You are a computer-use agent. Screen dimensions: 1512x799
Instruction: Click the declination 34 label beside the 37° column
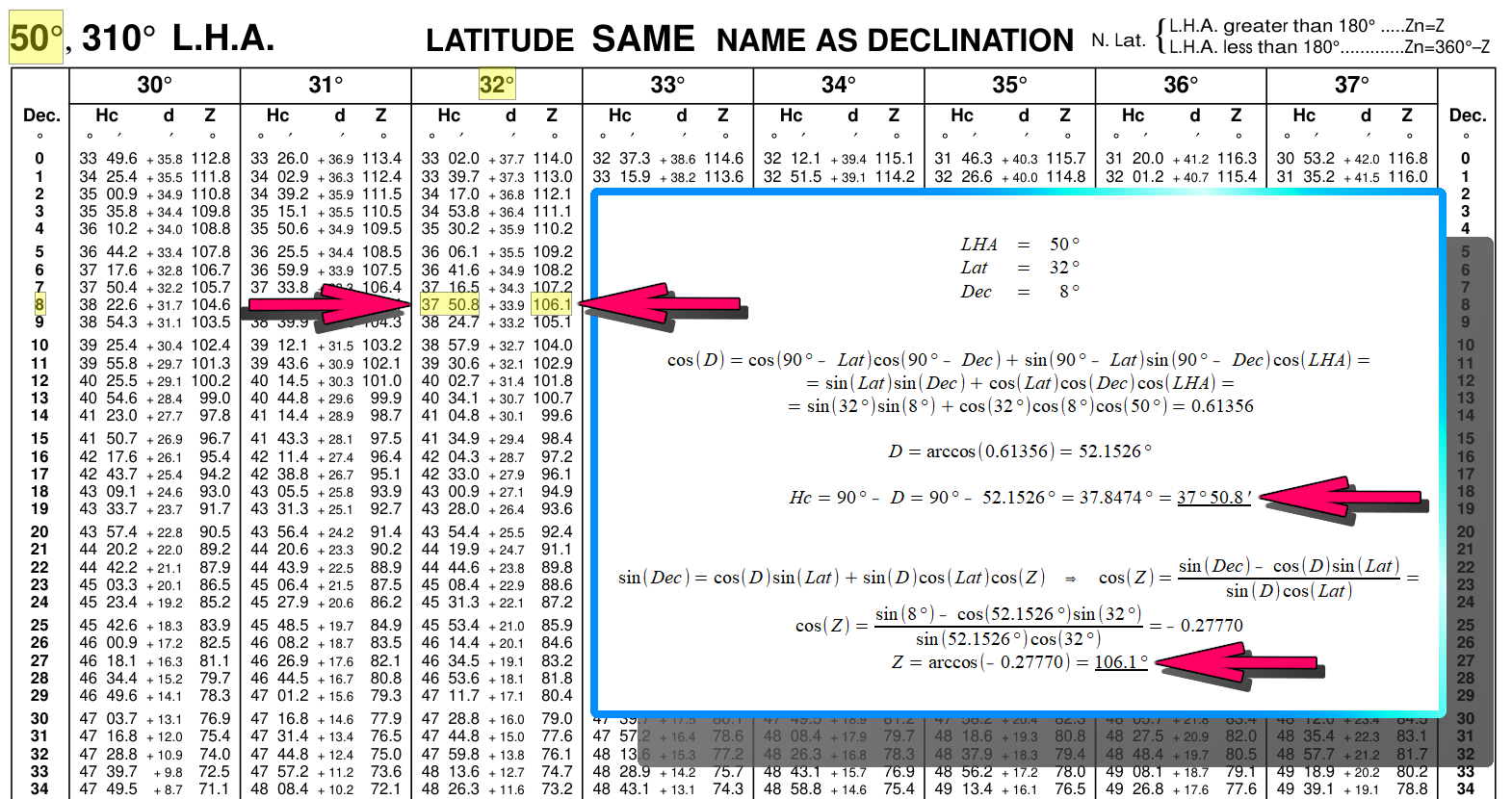[1466, 789]
